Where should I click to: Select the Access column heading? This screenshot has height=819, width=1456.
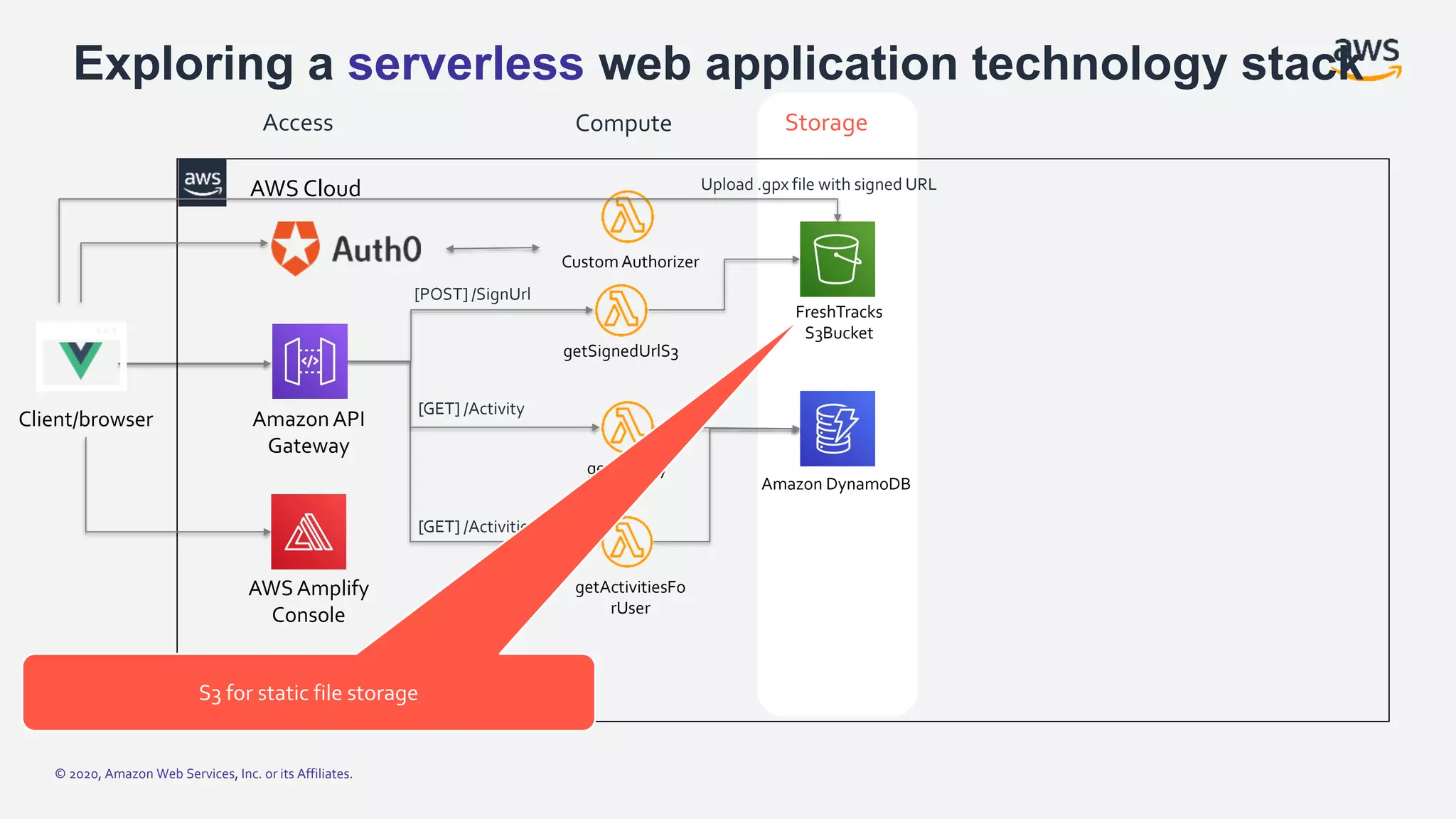298,123
